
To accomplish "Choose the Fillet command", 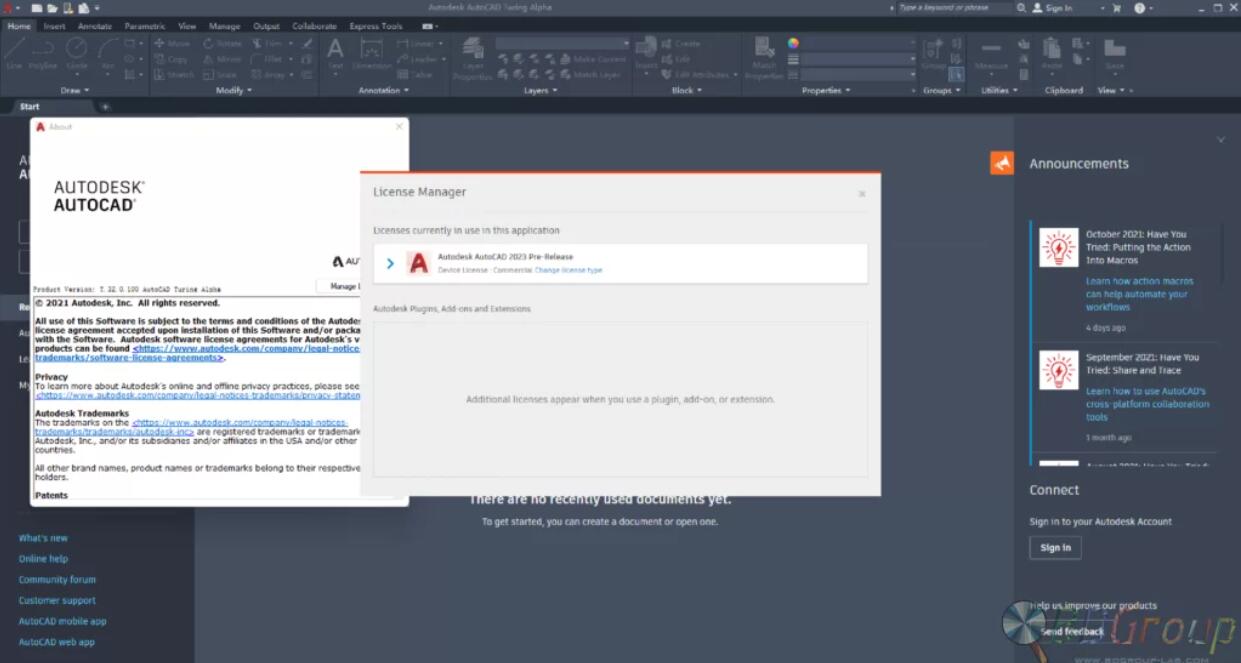I will 268,59.
